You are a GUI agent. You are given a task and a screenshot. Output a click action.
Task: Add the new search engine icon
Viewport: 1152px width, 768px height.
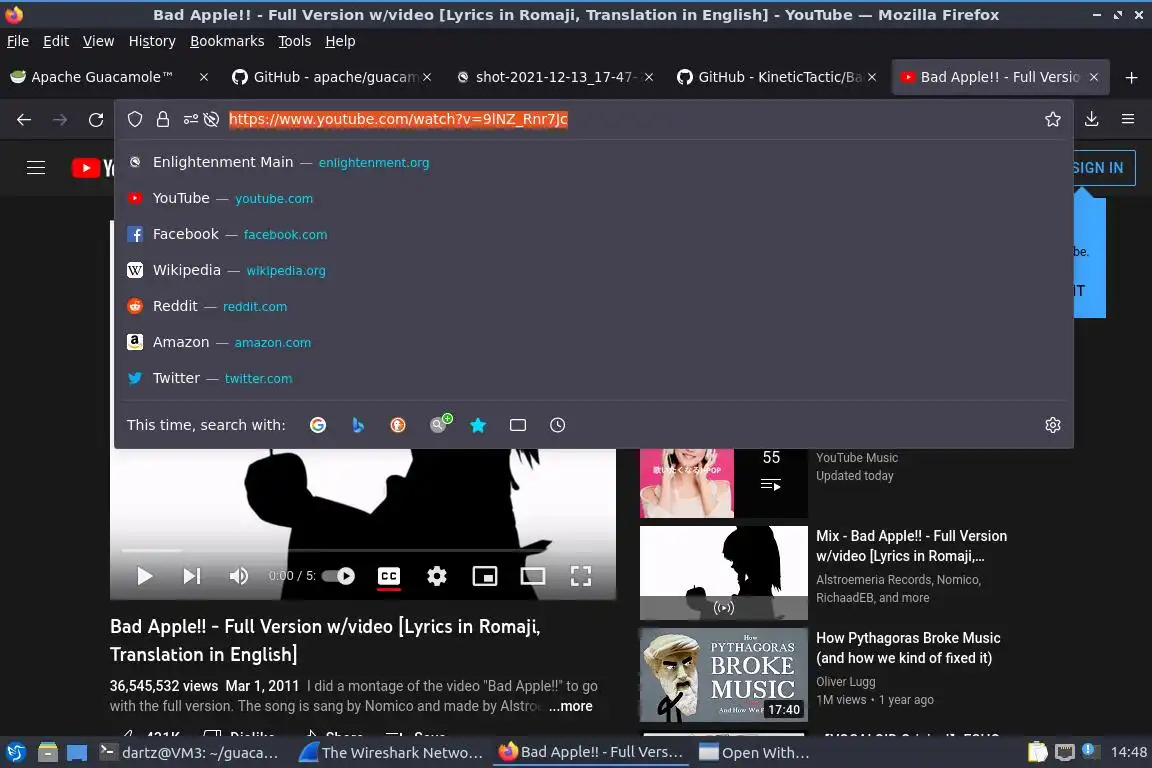440,423
